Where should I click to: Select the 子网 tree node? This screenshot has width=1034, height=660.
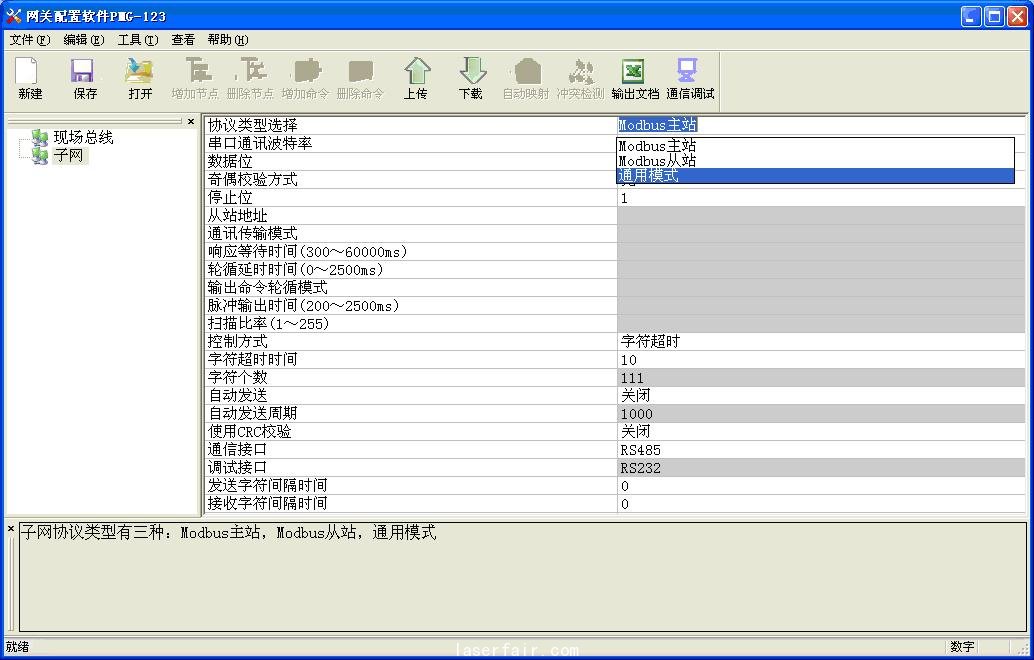pos(69,155)
